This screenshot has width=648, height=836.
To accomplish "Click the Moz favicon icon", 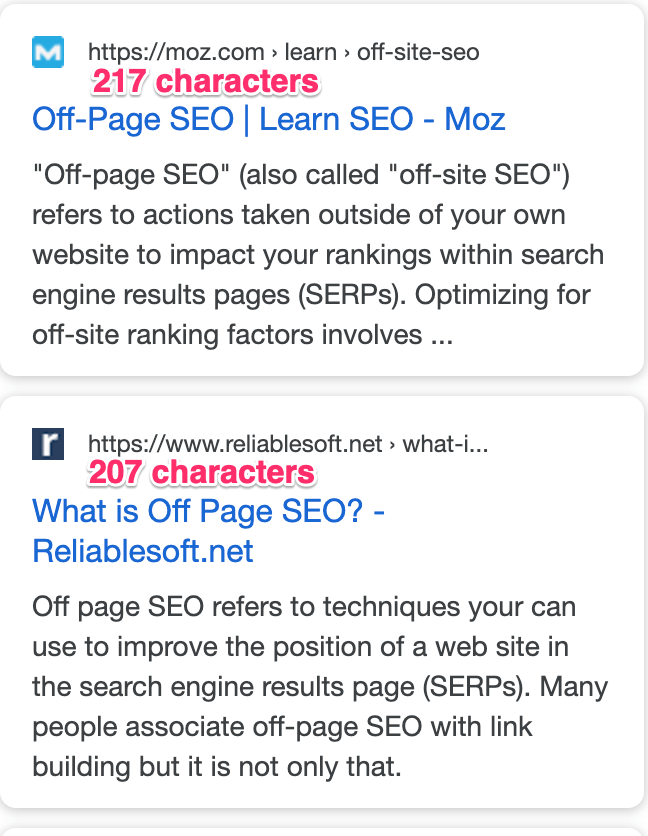I will pyautogui.click(x=47, y=51).
